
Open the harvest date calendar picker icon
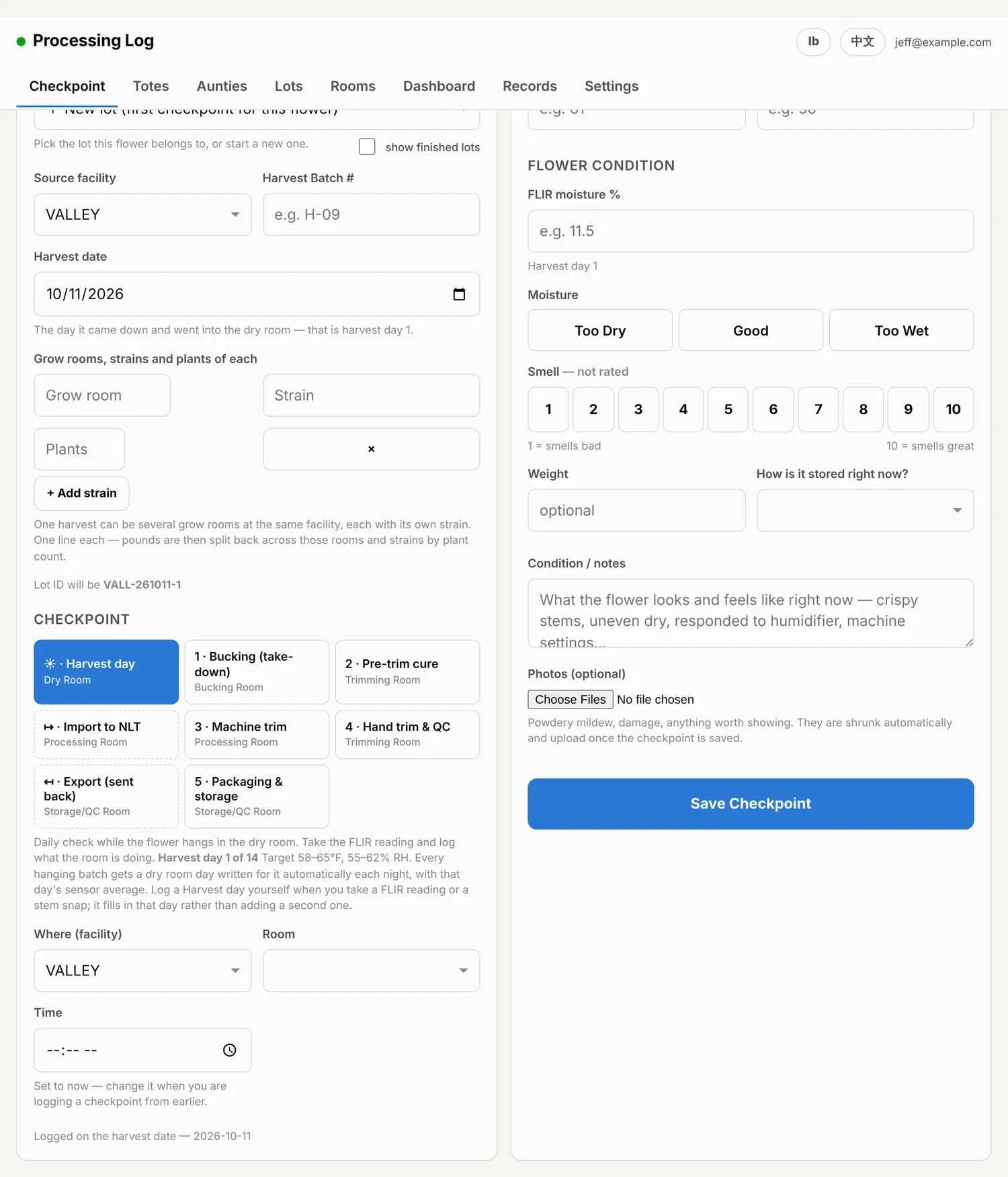(459, 294)
